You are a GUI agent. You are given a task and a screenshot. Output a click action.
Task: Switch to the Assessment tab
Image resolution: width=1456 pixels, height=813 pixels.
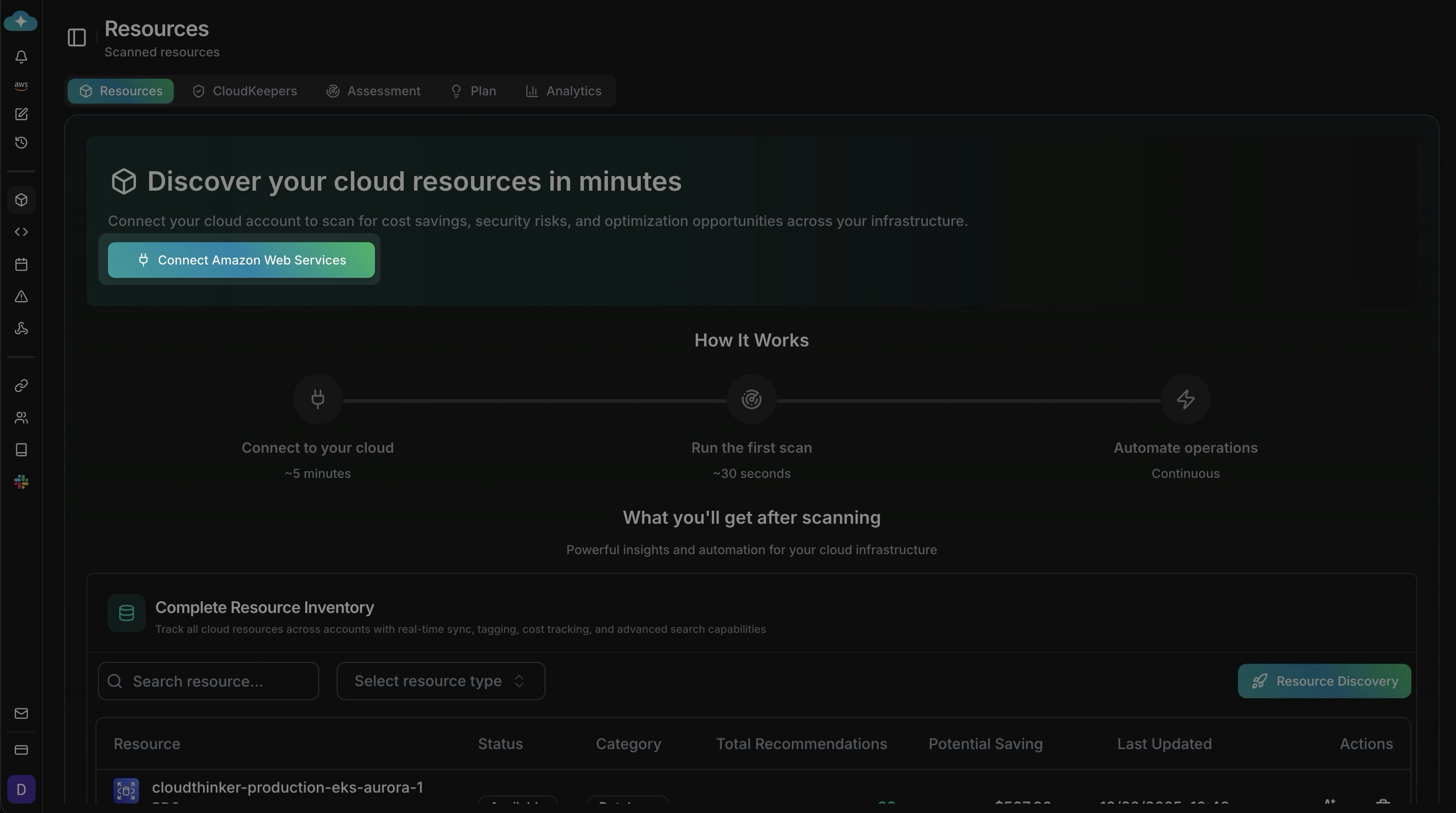pyautogui.click(x=373, y=90)
